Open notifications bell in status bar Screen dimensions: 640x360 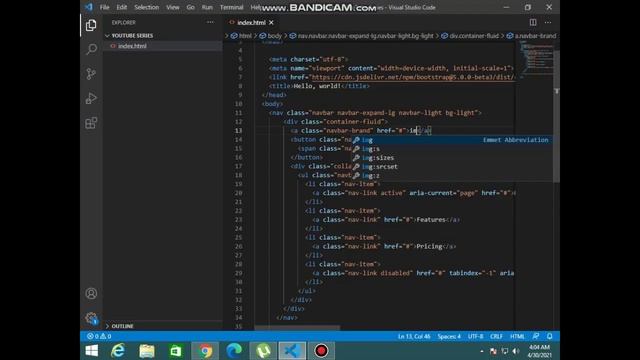[x=549, y=336]
